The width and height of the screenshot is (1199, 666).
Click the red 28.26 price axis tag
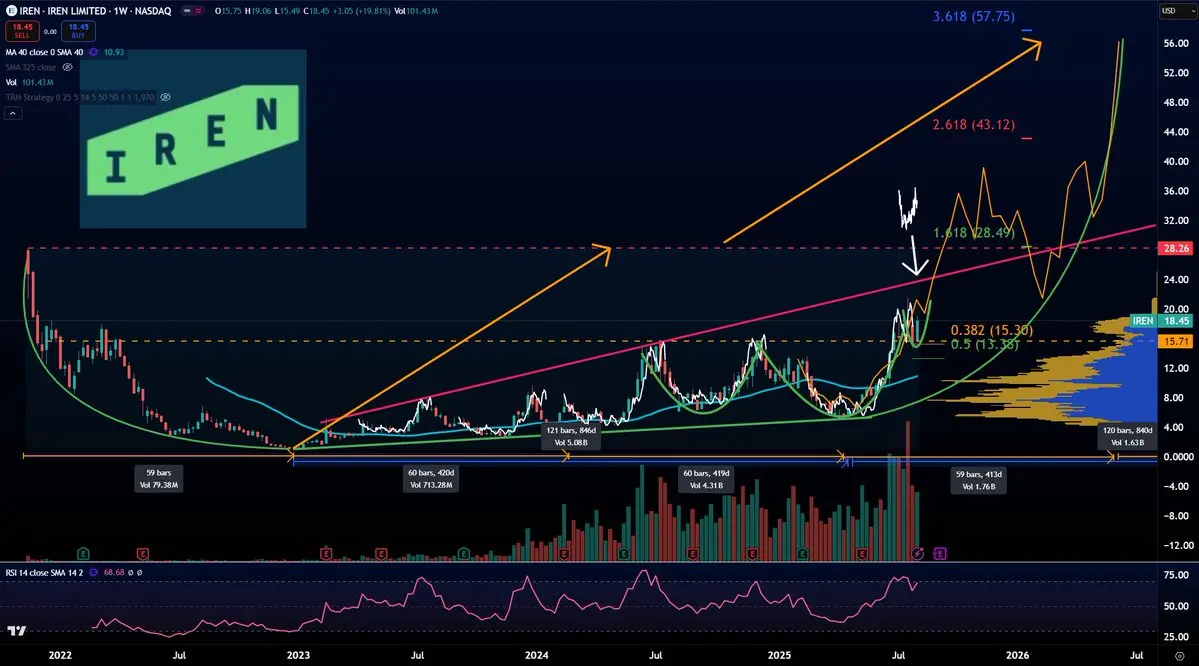[x=1175, y=249]
